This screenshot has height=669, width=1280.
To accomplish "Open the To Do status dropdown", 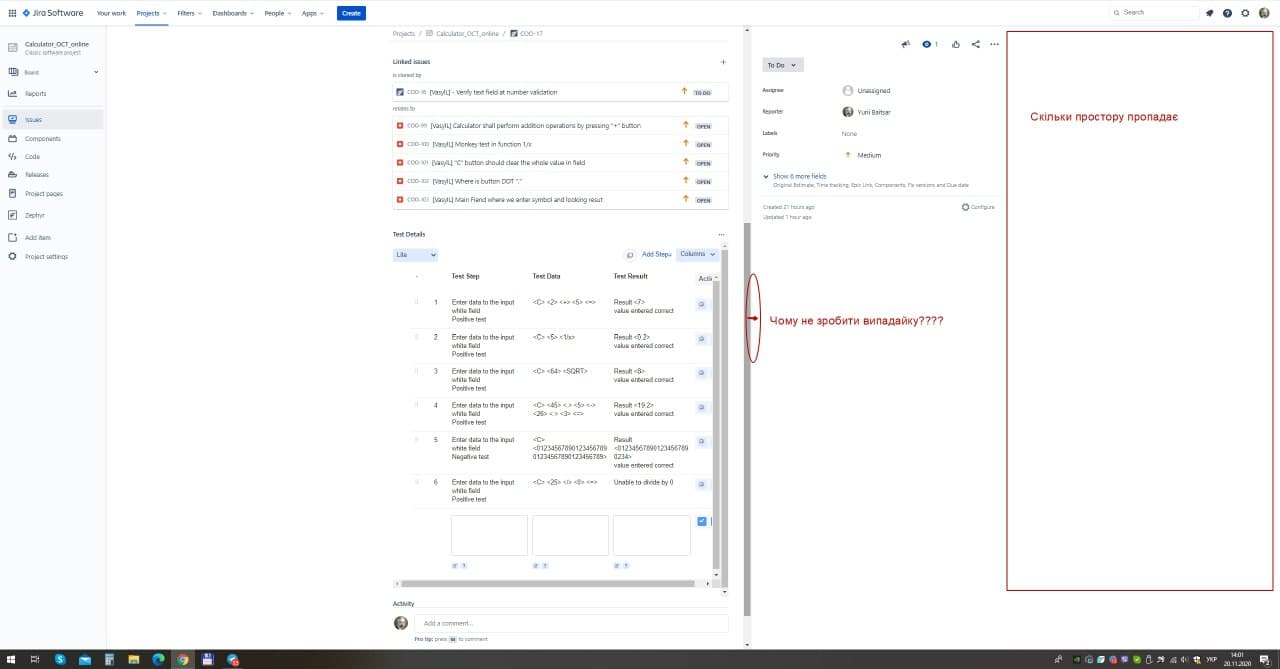I will pyautogui.click(x=782, y=65).
